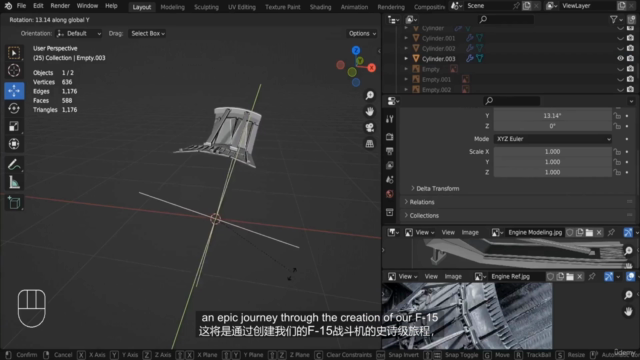Click the viewport zoom magnifier icon
Viewport: 640px width, 360px height.
click(370, 96)
